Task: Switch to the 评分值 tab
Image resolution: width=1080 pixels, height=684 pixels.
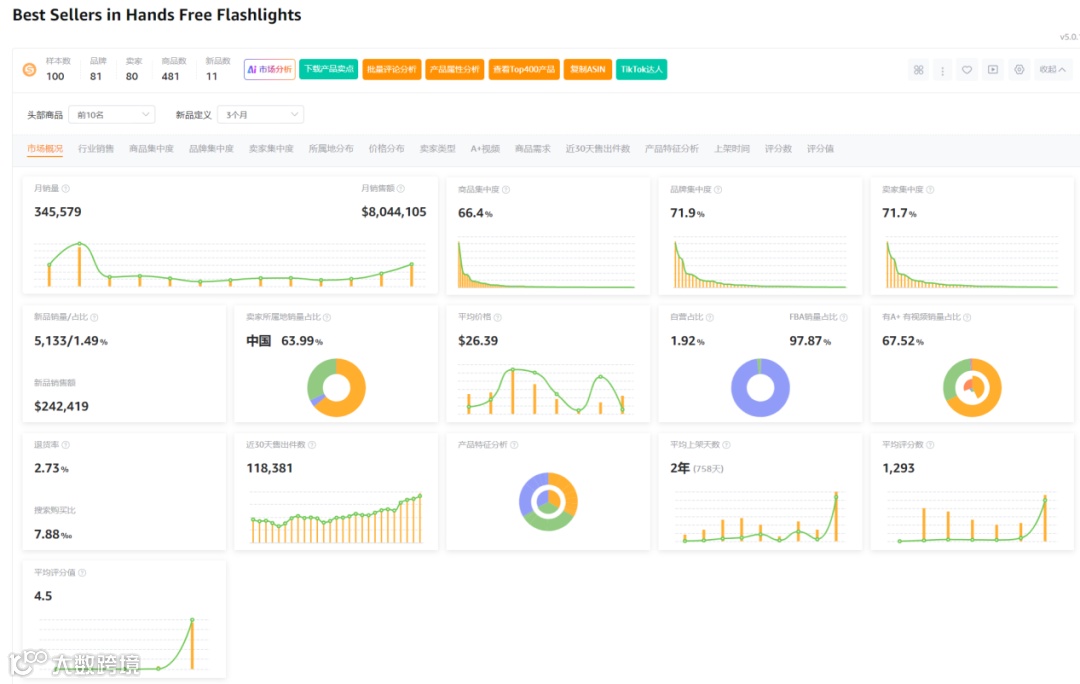Action: coord(820,149)
